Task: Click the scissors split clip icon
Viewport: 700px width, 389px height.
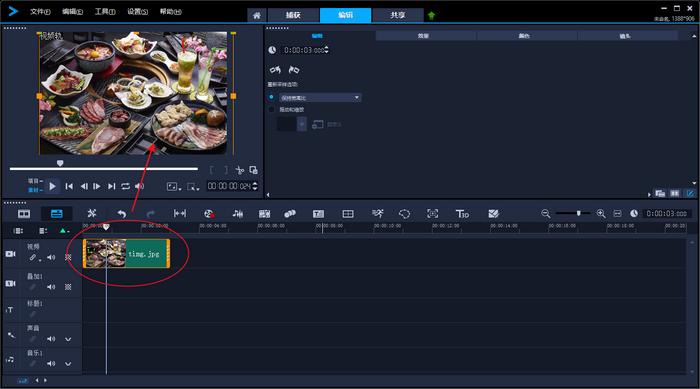Action: (240, 170)
